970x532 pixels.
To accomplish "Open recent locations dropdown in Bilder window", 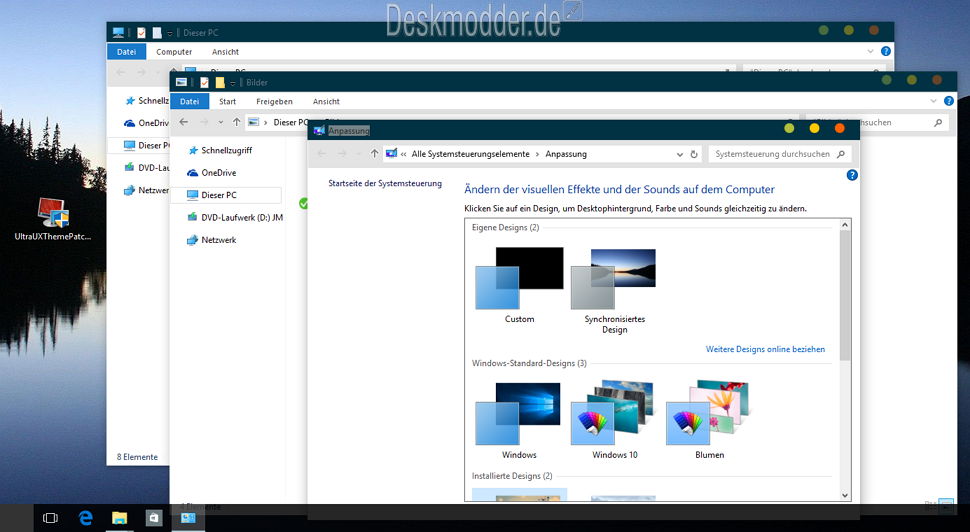I will (x=221, y=122).
